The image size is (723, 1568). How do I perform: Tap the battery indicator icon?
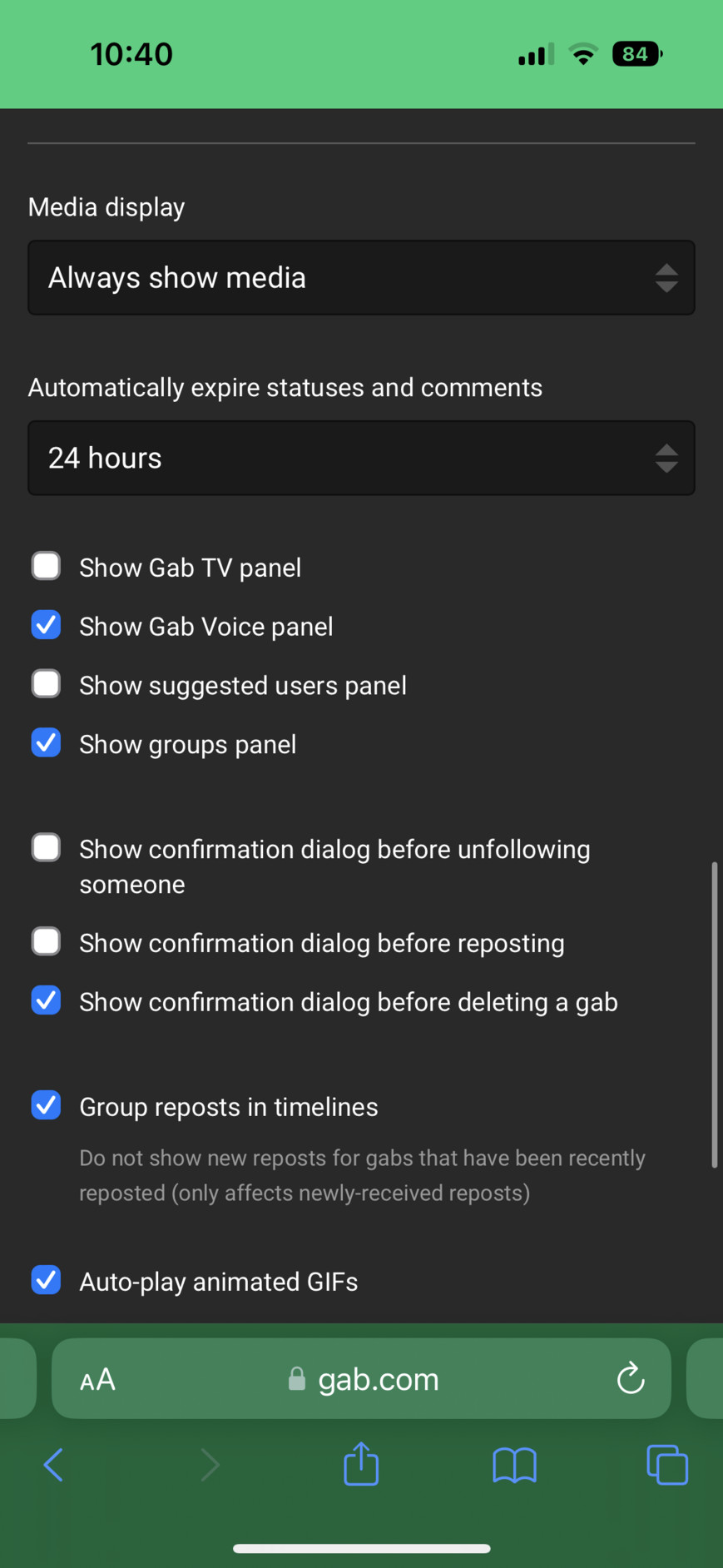coord(636,54)
